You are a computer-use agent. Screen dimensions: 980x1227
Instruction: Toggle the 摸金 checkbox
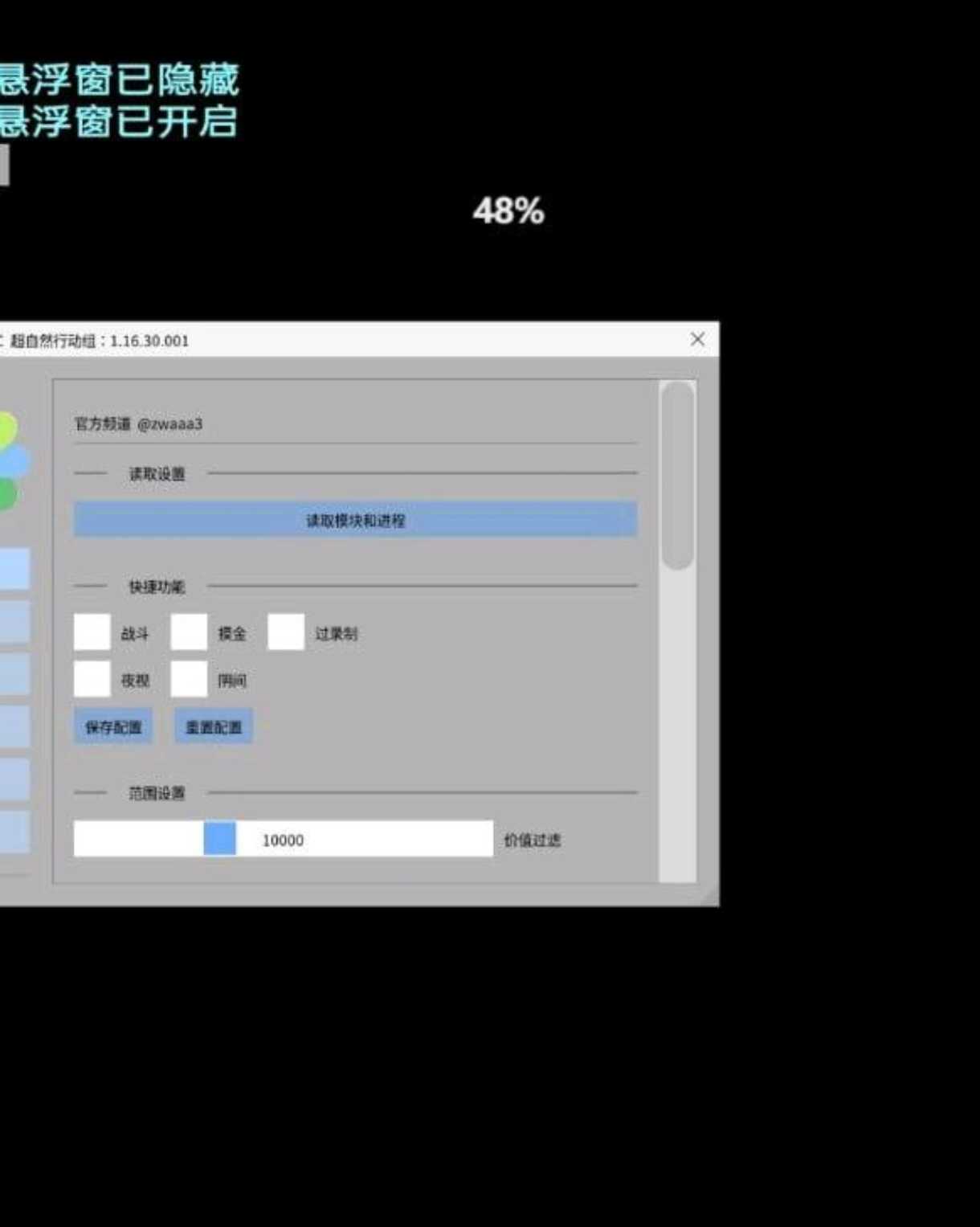click(x=189, y=632)
